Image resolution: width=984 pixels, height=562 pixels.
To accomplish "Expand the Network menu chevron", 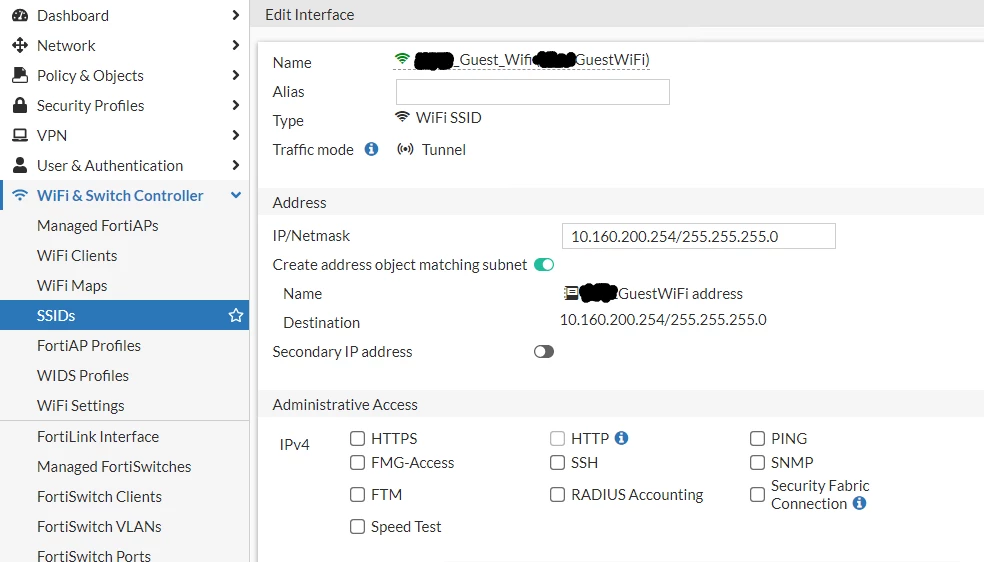I will tap(235, 45).
